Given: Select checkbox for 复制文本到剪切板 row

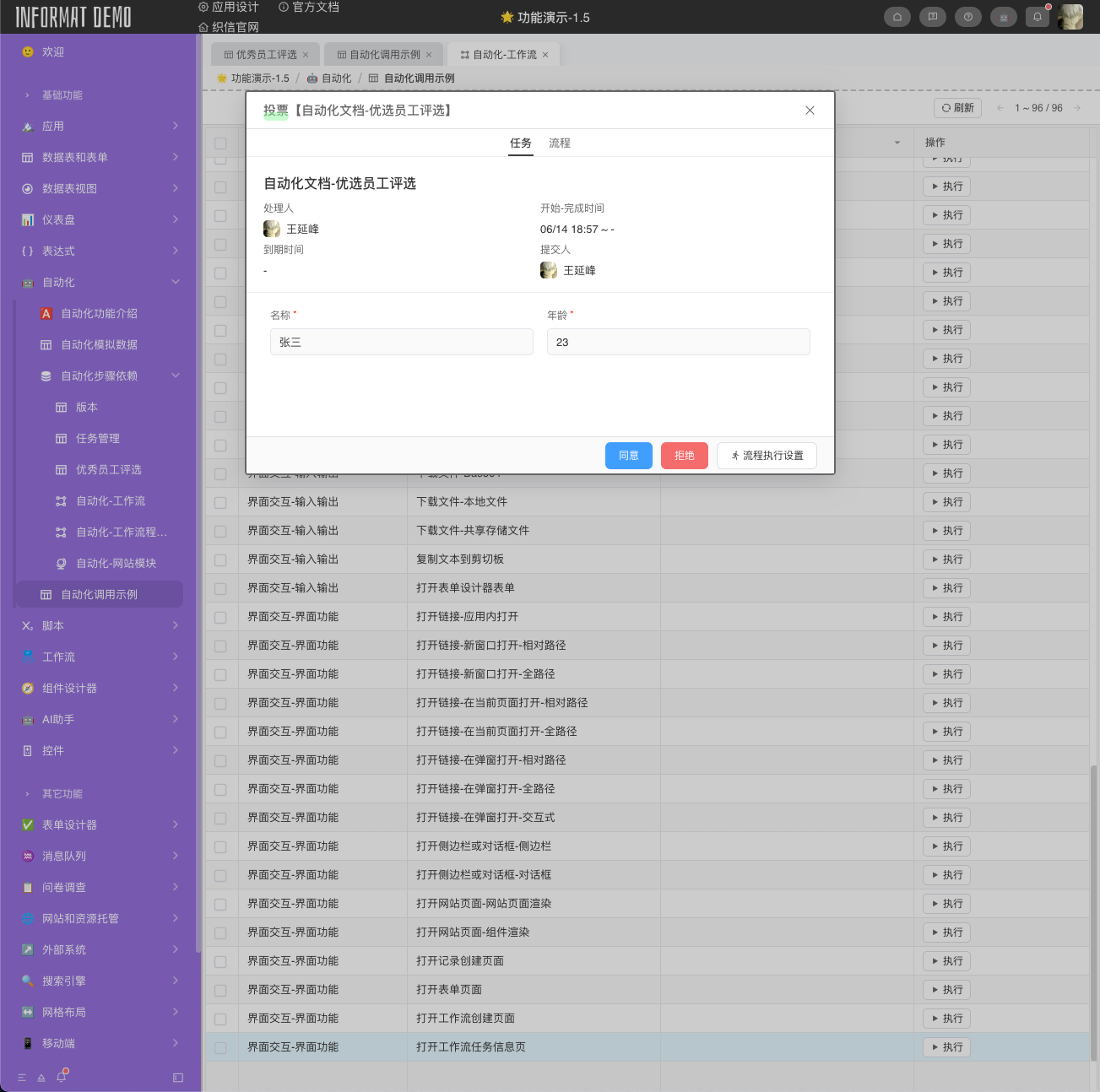Looking at the screenshot, I should coord(220,560).
